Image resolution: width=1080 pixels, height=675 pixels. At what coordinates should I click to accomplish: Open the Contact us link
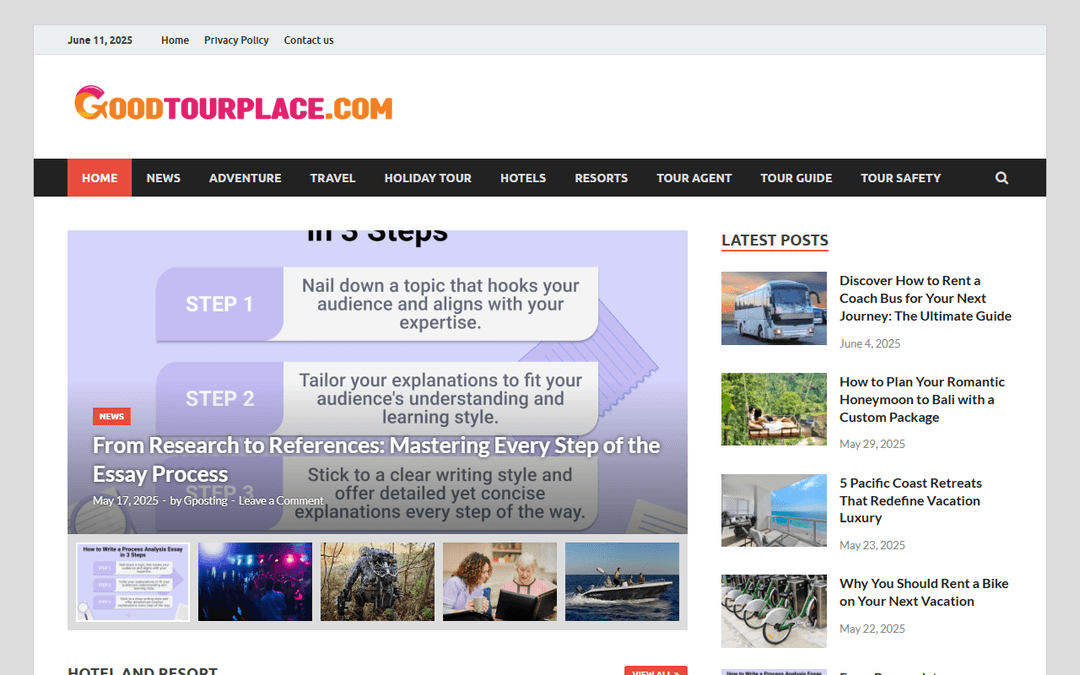[309, 40]
